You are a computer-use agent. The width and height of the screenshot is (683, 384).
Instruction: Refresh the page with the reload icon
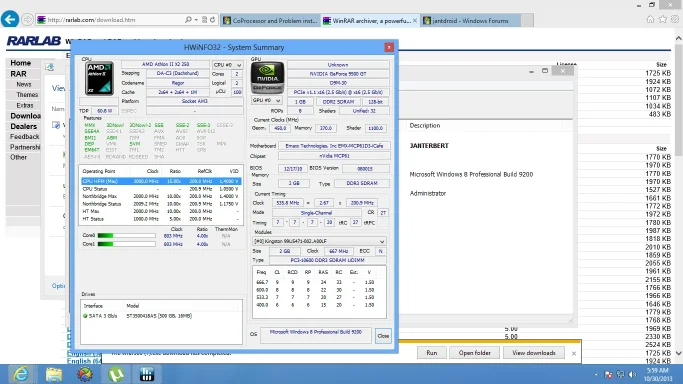point(213,20)
